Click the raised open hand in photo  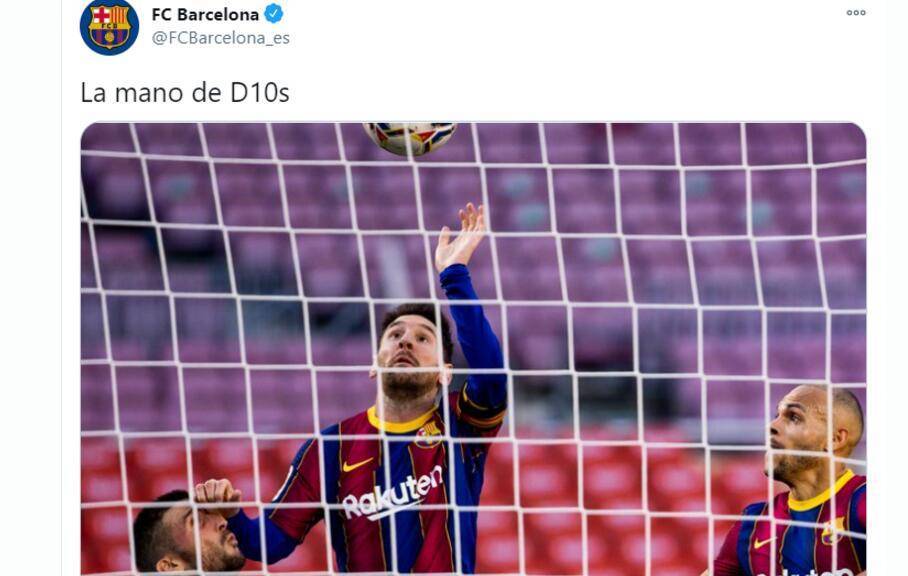pos(460,237)
